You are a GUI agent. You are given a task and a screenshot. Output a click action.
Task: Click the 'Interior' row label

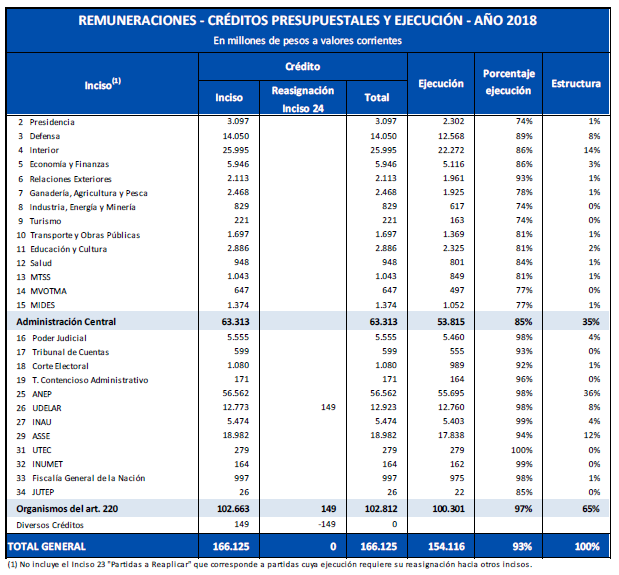[44, 150]
